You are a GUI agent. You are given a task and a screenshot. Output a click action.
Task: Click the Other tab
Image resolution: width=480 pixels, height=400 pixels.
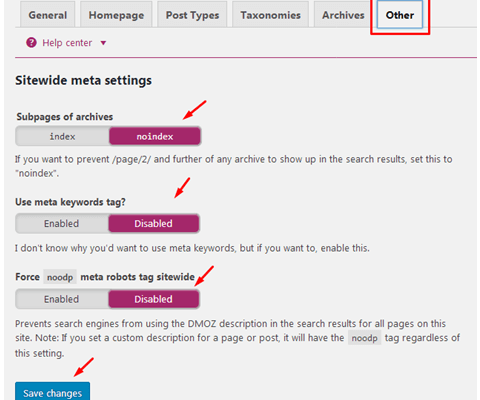pyautogui.click(x=400, y=15)
